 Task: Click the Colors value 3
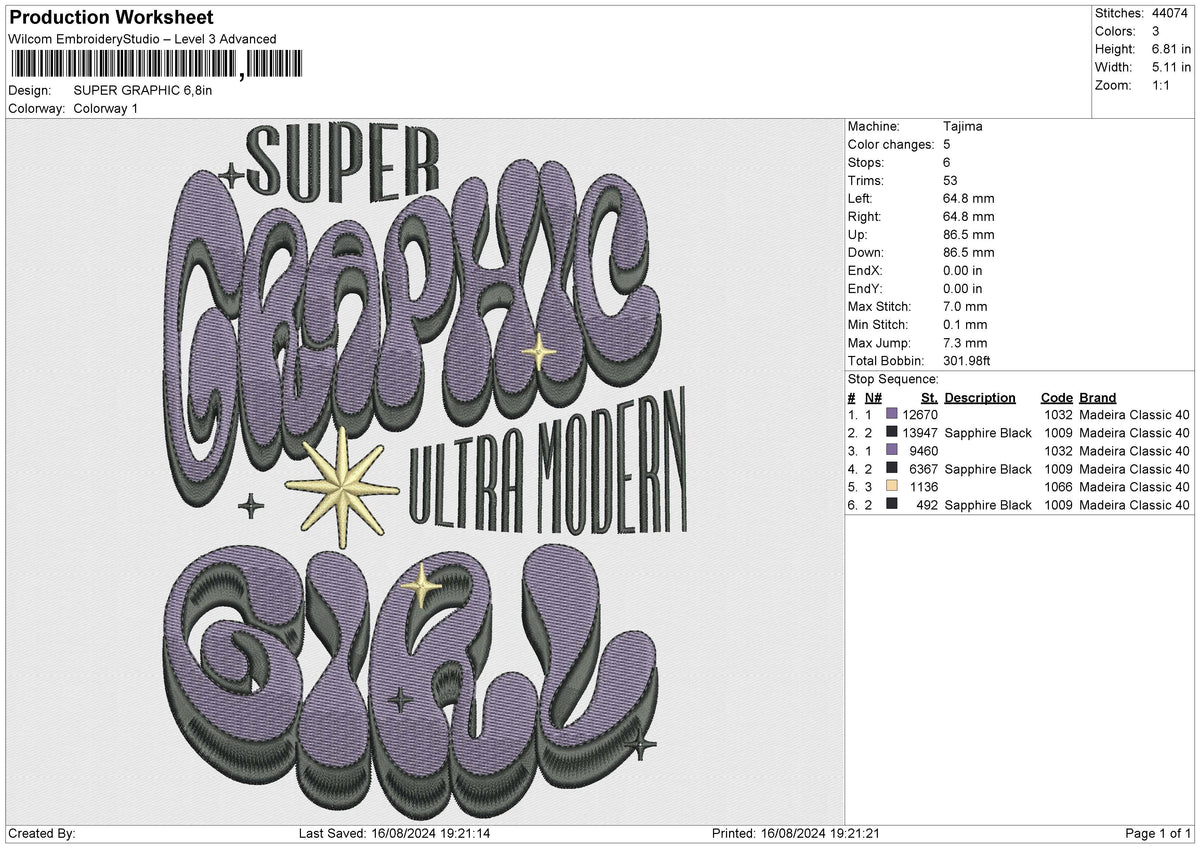point(1155,31)
